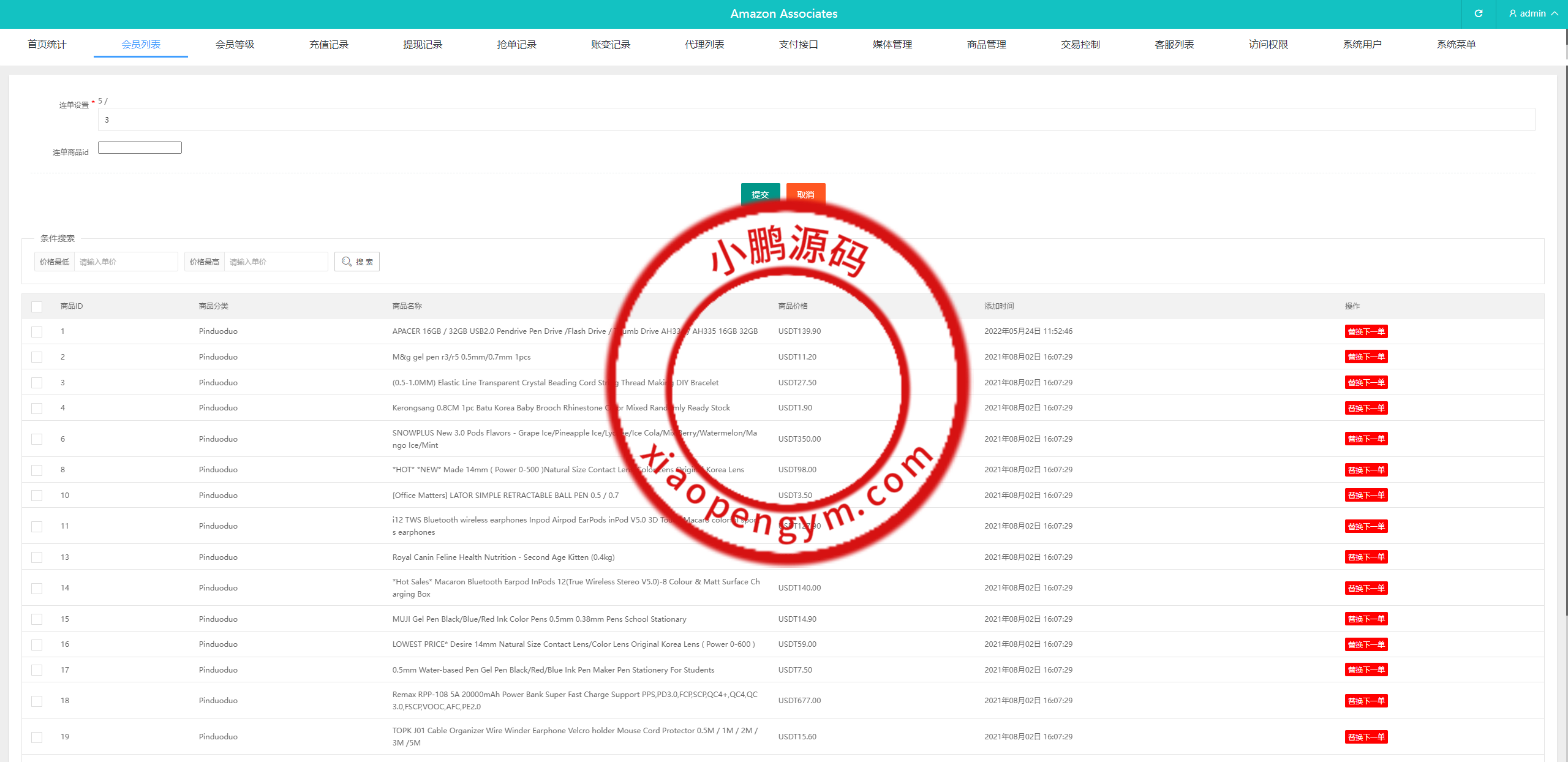Switch to the 会员列表 tab
The width and height of the screenshot is (1568, 762).
(x=141, y=44)
